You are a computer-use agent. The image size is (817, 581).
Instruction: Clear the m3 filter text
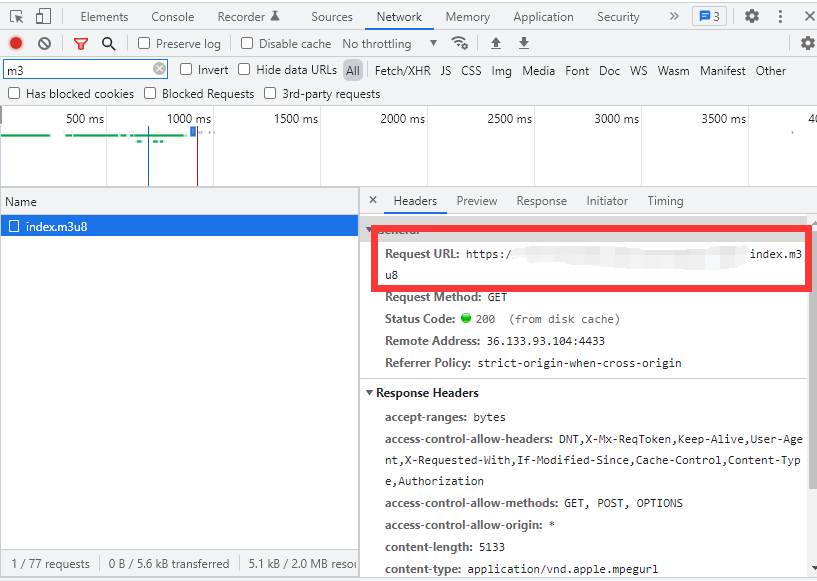[159, 69]
